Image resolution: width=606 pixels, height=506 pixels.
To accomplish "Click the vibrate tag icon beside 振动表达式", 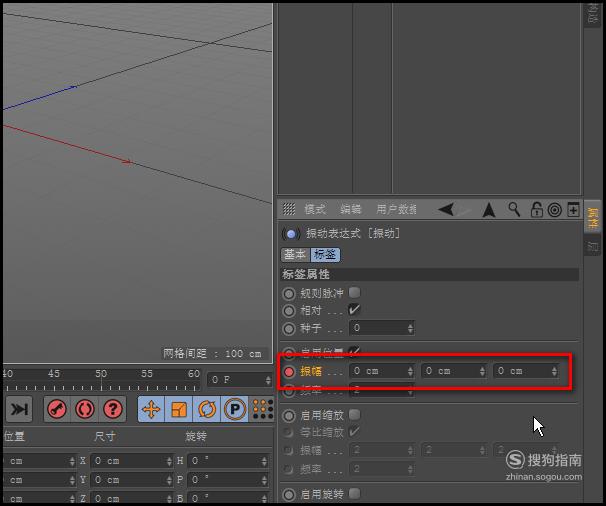I will tap(291, 233).
